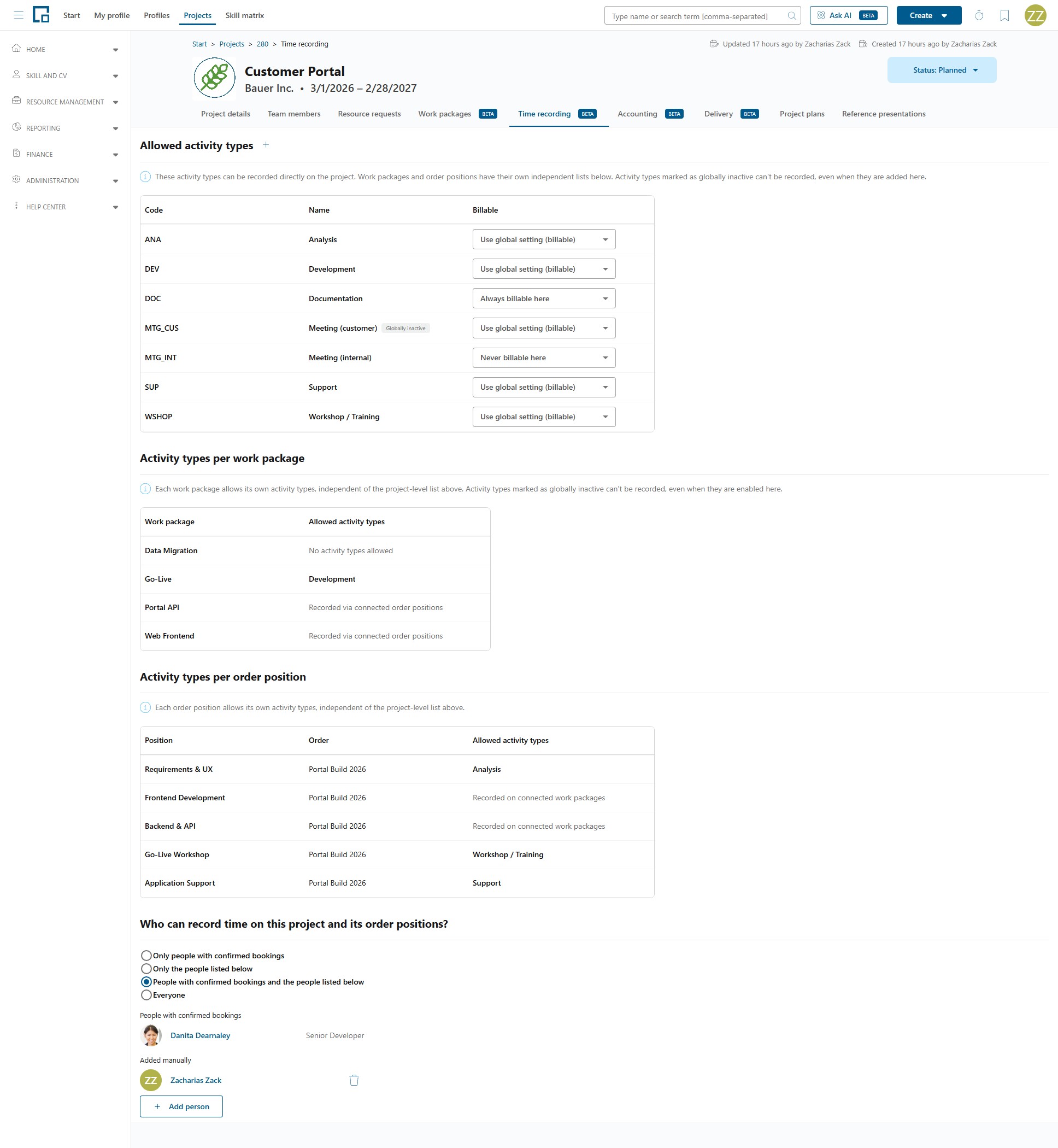Screen dimensions: 1058x1148
Task: Switch to the Work packages tab
Action: coord(457,114)
